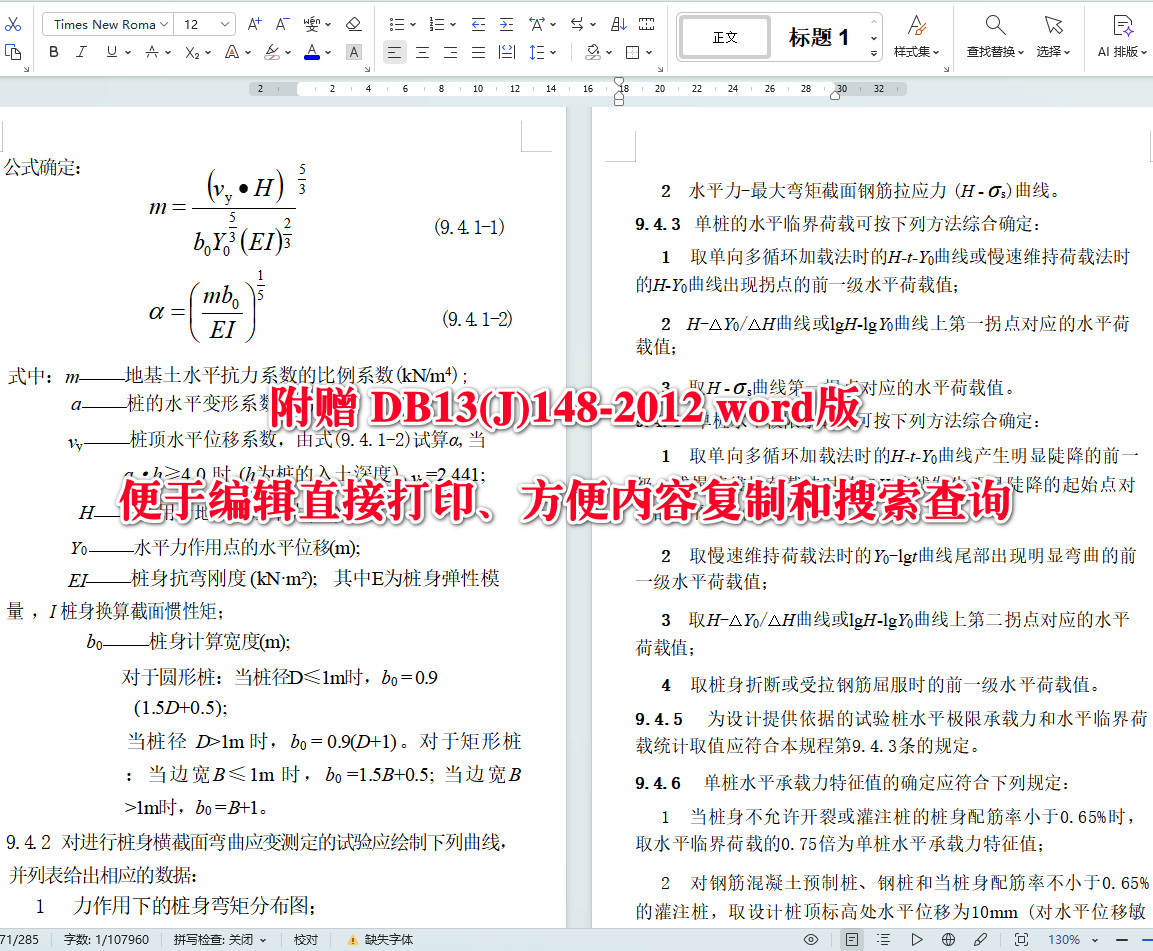The height and width of the screenshot is (951, 1153).
Task: Decrease font size with A- icon
Action: pos(282,24)
